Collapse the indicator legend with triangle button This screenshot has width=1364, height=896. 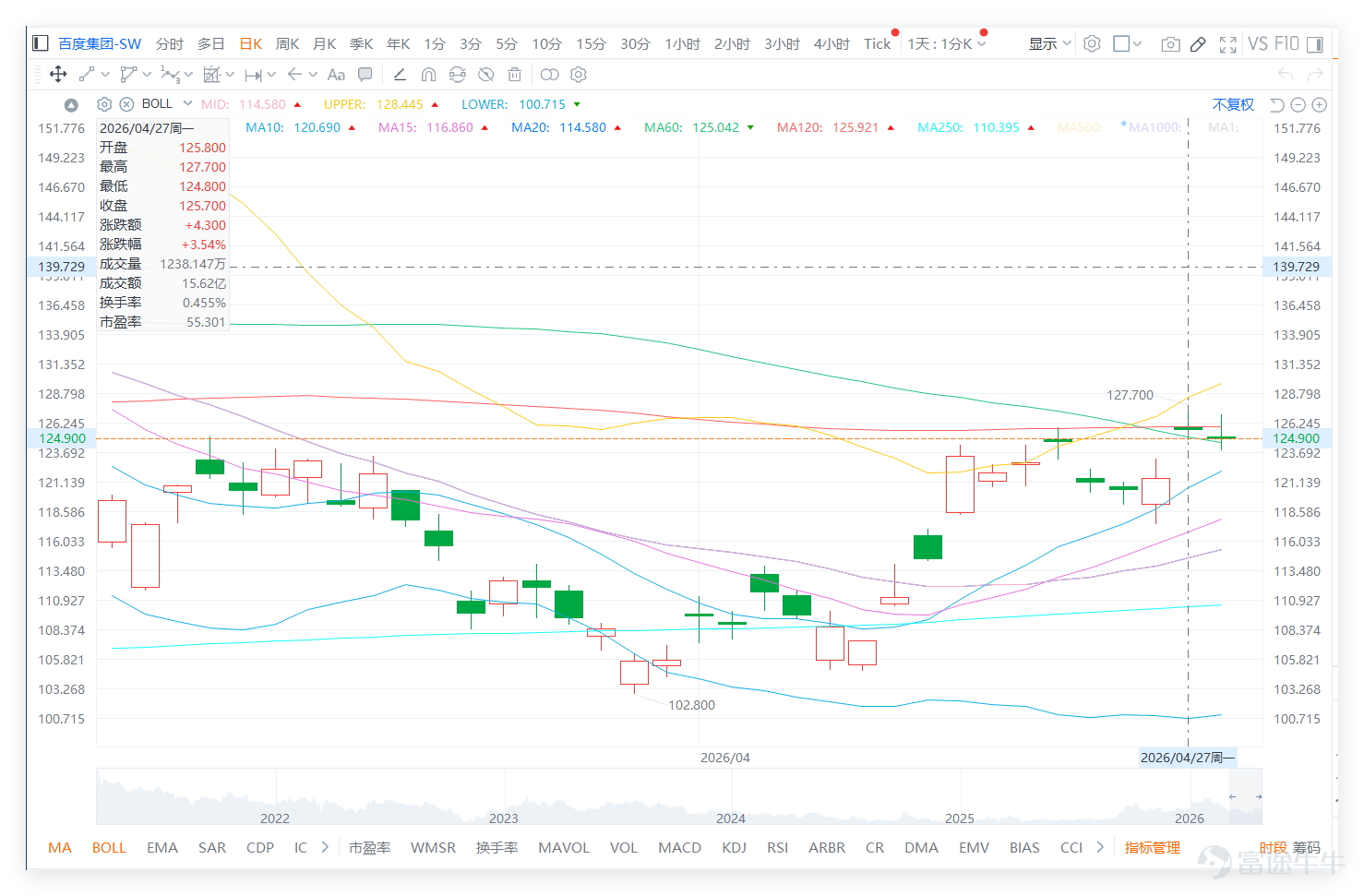pyautogui.click(x=71, y=105)
